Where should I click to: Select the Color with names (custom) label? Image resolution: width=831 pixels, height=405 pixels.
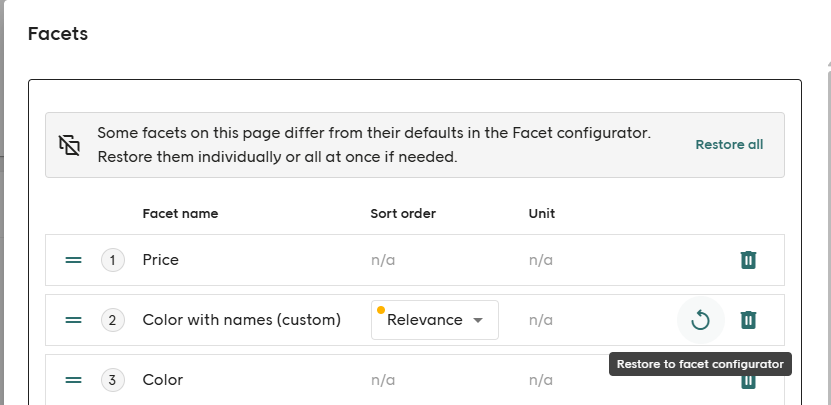click(x=242, y=320)
